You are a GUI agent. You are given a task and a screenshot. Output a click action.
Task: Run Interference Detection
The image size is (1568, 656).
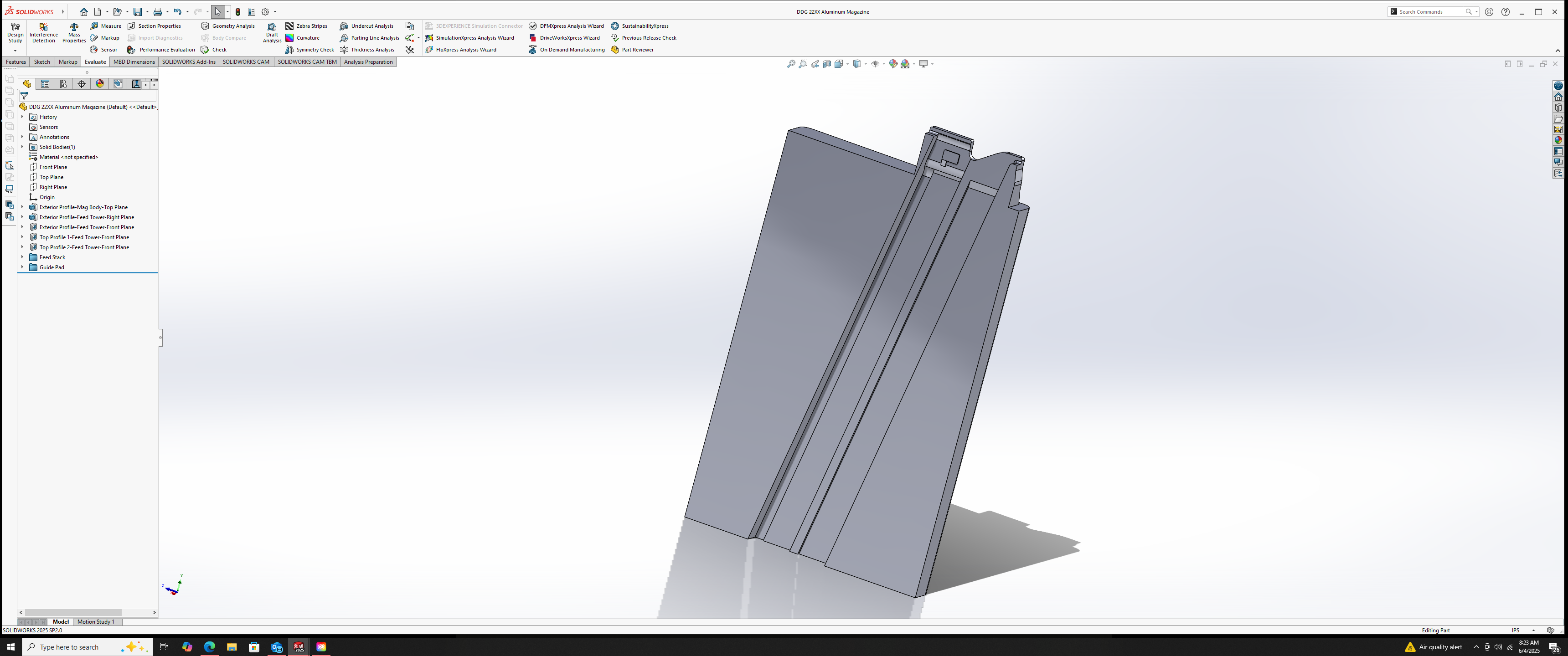[43, 33]
